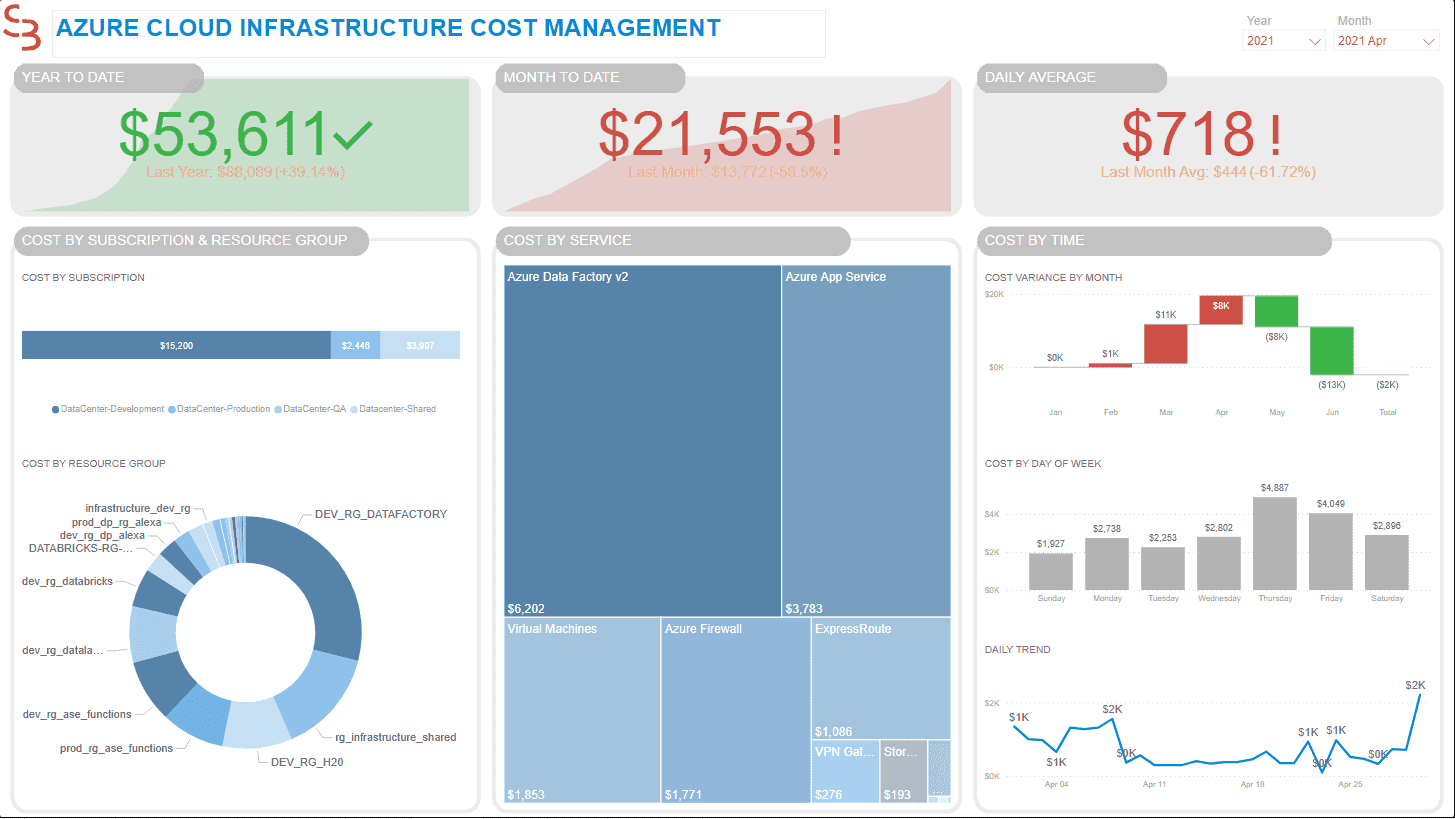Select the Virtual Machines treemap tile

[x=582, y=710]
